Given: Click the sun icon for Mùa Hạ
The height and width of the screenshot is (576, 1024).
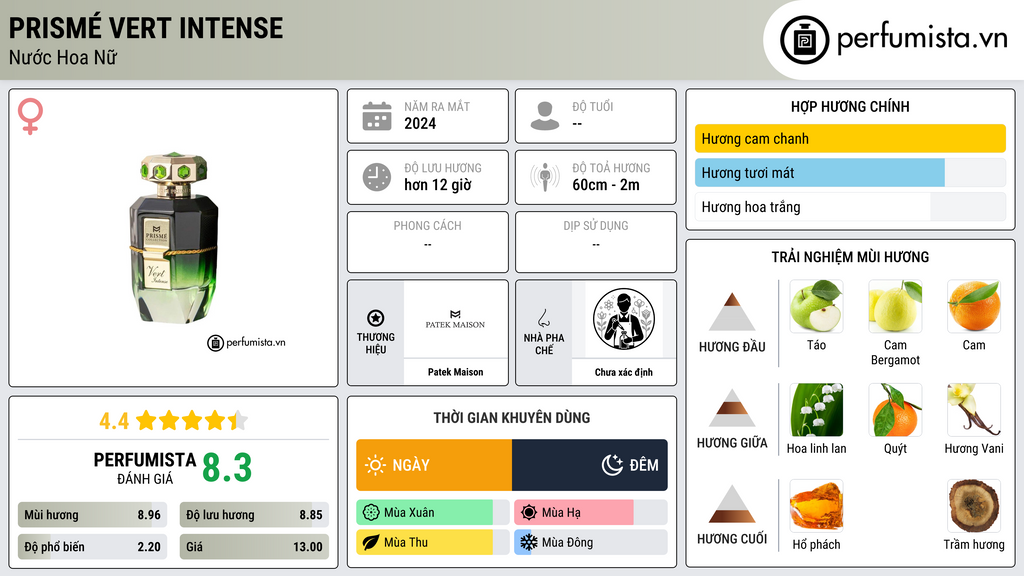Looking at the screenshot, I should click(x=529, y=513).
